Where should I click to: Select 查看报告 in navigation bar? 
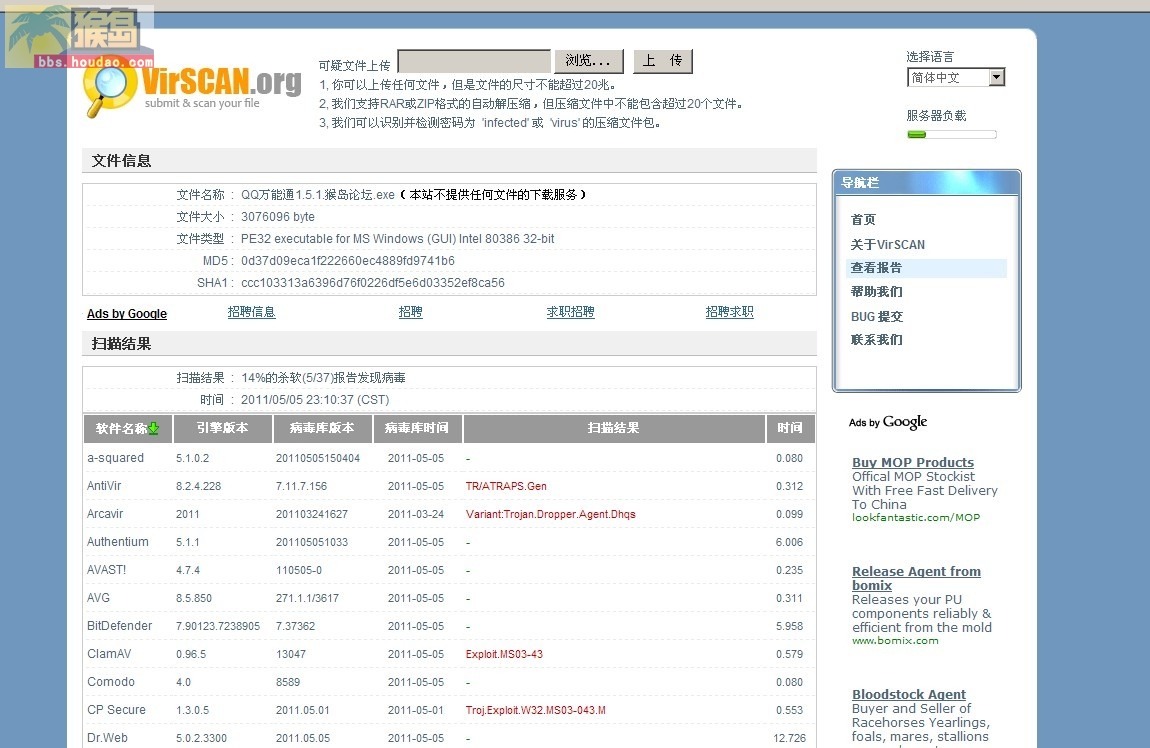point(926,268)
